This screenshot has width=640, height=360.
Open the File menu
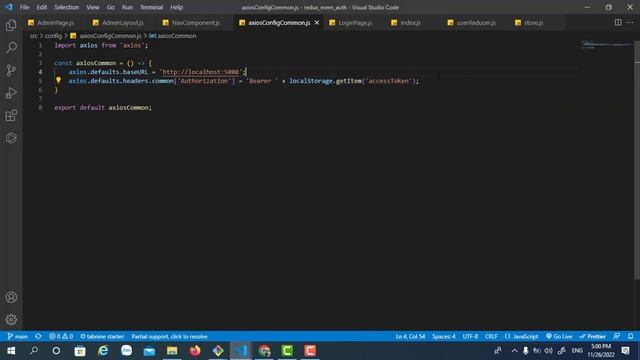point(24,7)
